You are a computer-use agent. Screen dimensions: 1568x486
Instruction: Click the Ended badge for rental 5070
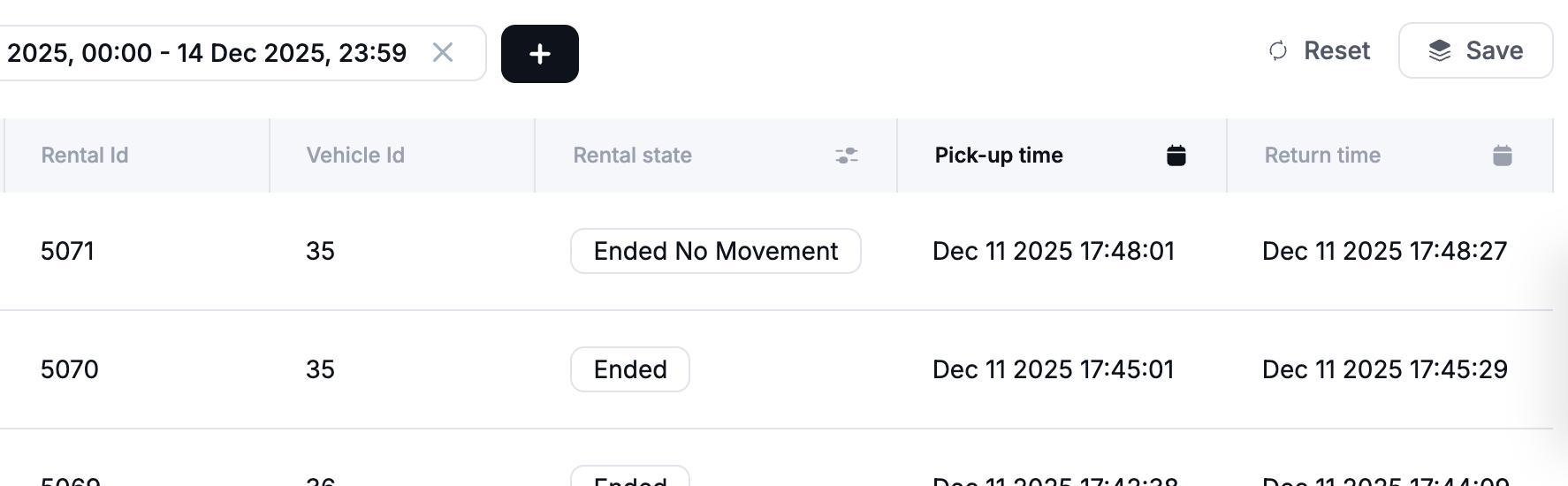(x=630, y=369)
